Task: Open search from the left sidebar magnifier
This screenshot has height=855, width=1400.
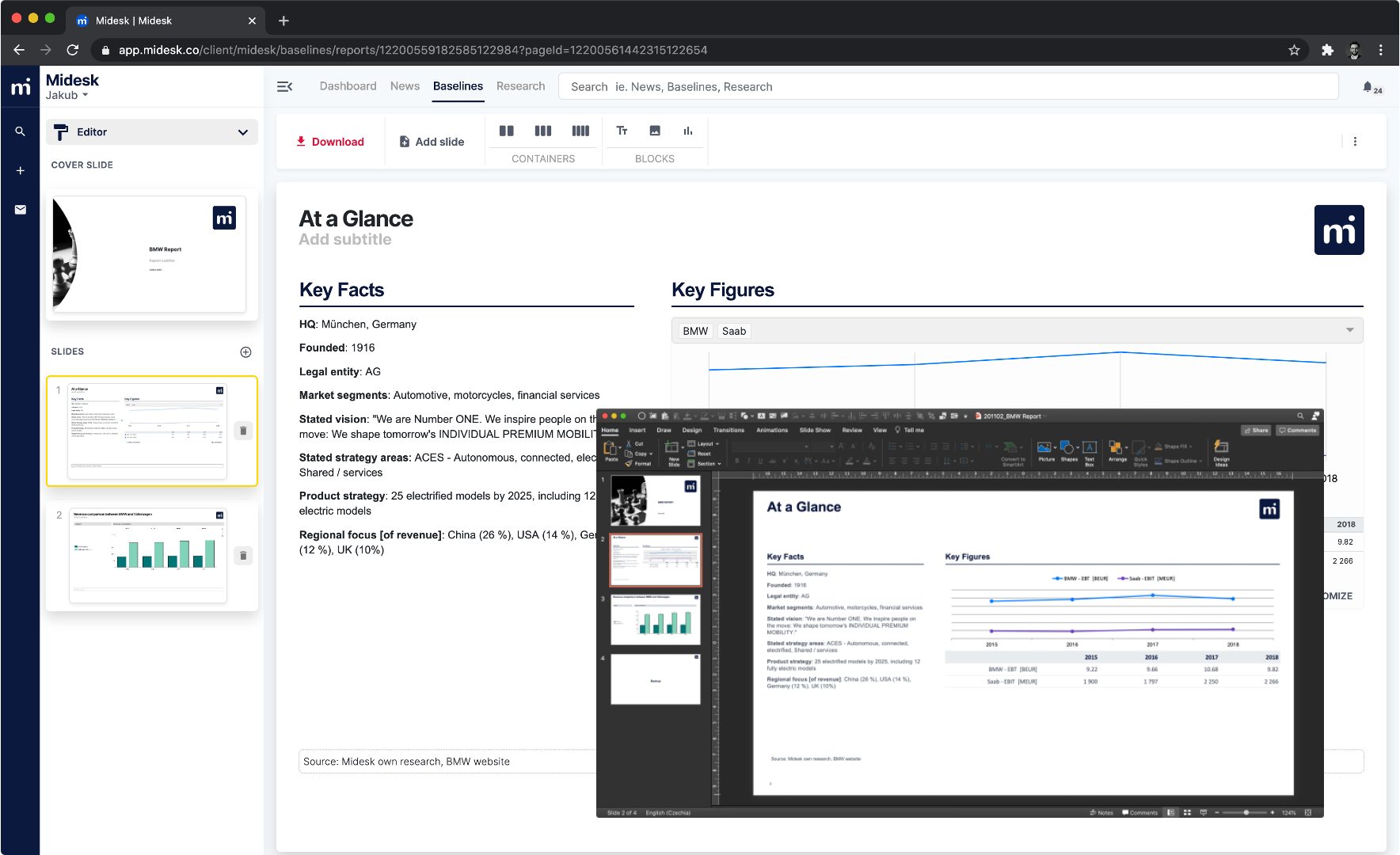Action: (21, 131)
